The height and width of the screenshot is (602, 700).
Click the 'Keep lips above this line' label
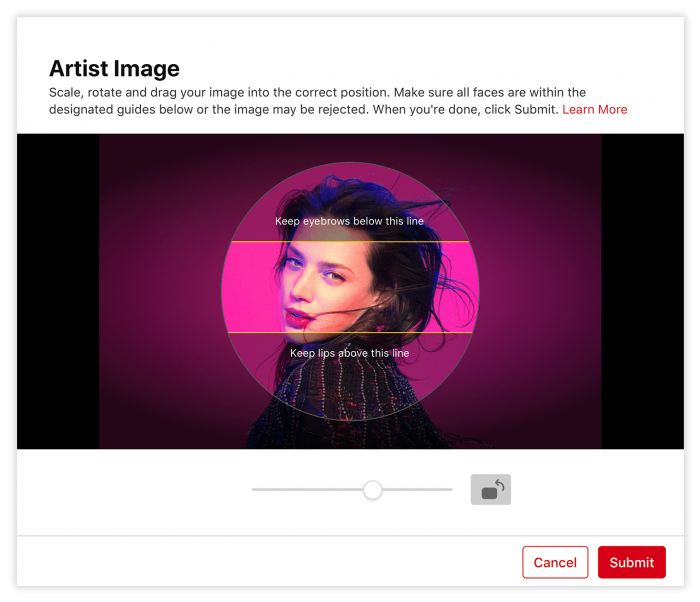click(349, 353)
